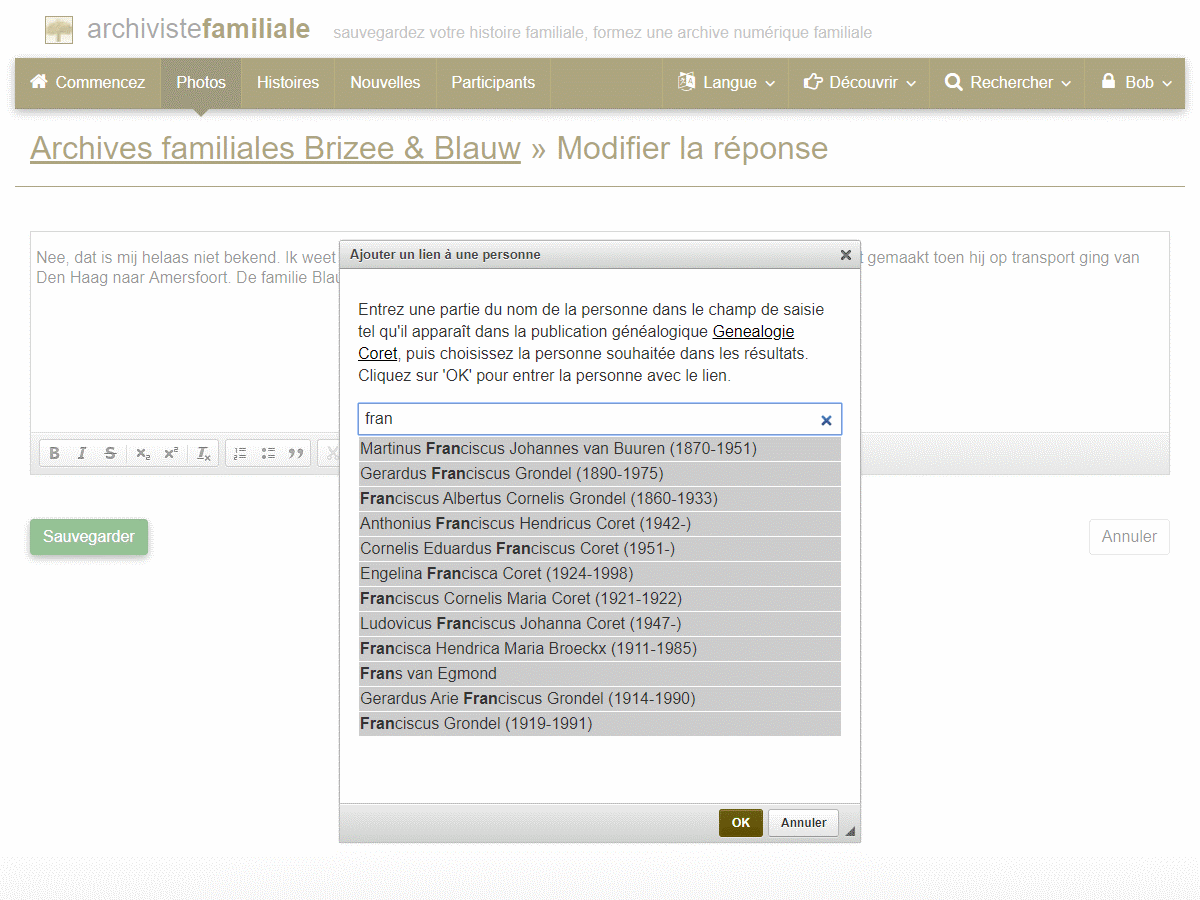Click the green Sauvegarder button

click(89, 537)
